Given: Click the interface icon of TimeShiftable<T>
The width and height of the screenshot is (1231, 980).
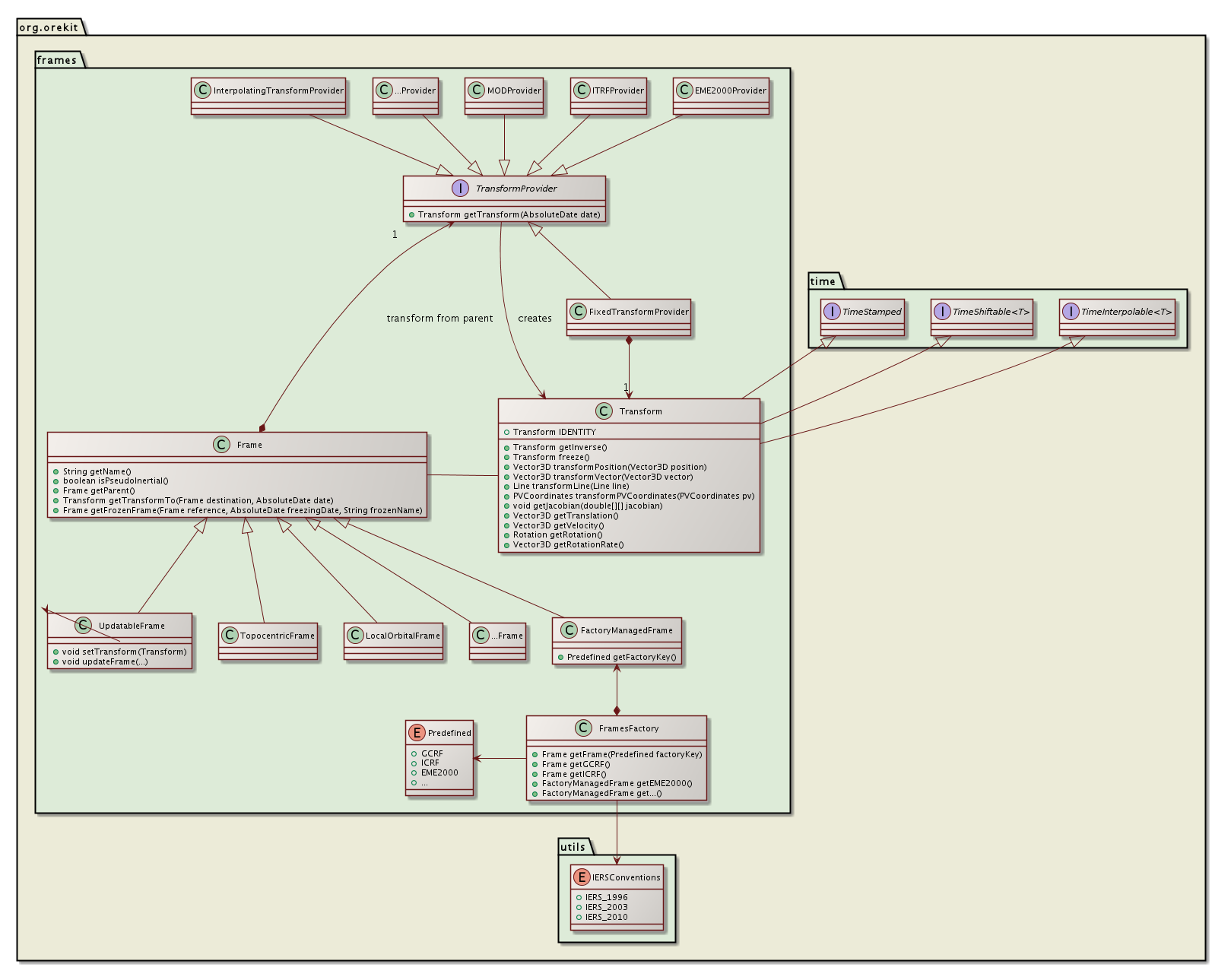Looking at the screenshot, I should point(942,312).
